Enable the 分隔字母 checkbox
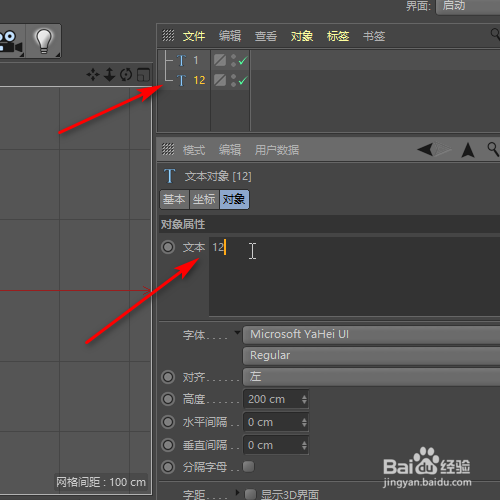The height and width of the screenshot is (500, 500). (248, 466)
